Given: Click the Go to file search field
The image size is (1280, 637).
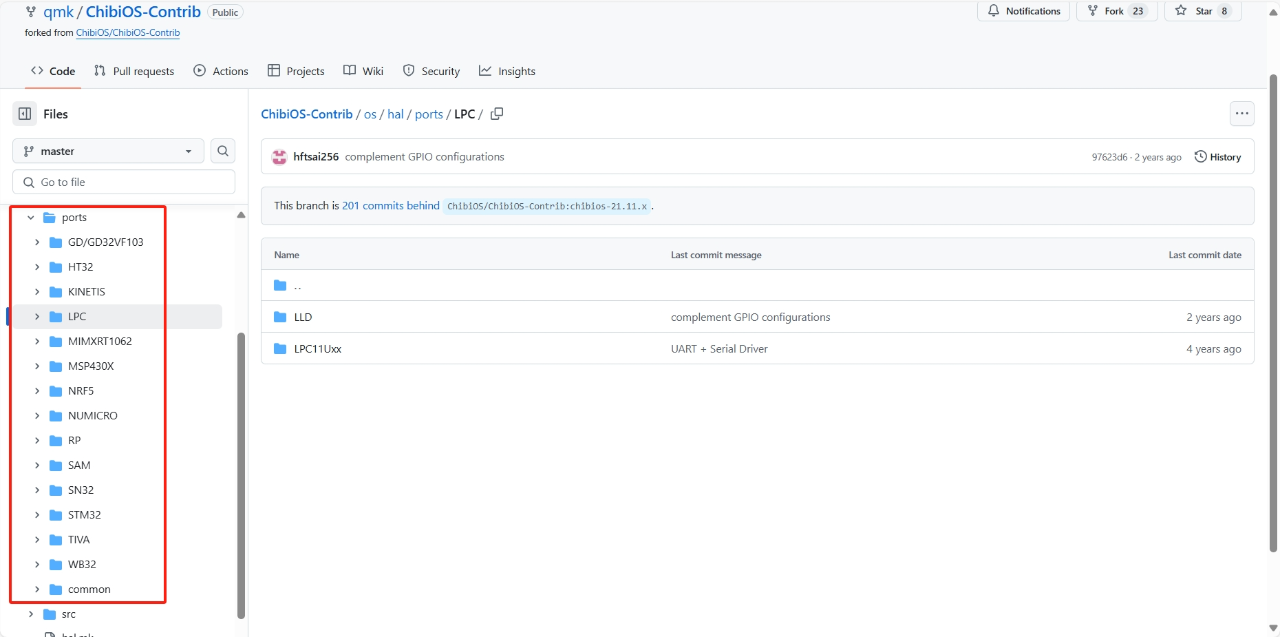Looking at the screenshot, I should pyautogui.click(x=124, y=182).
